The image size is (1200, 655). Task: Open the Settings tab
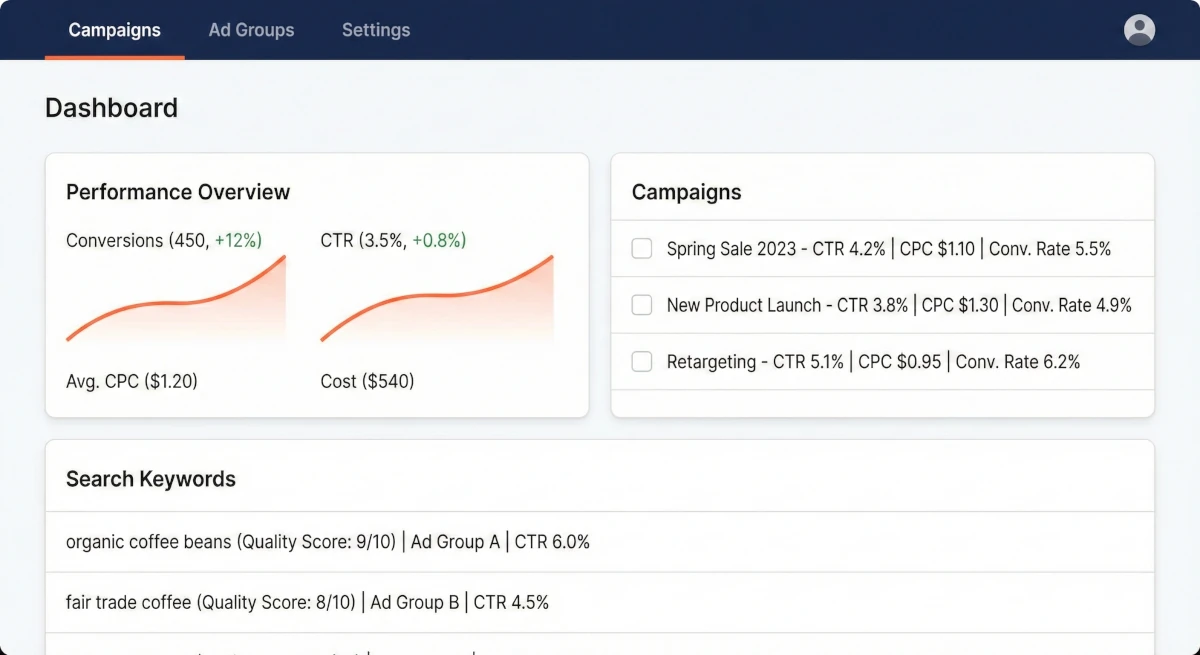[x=376, y=30]
